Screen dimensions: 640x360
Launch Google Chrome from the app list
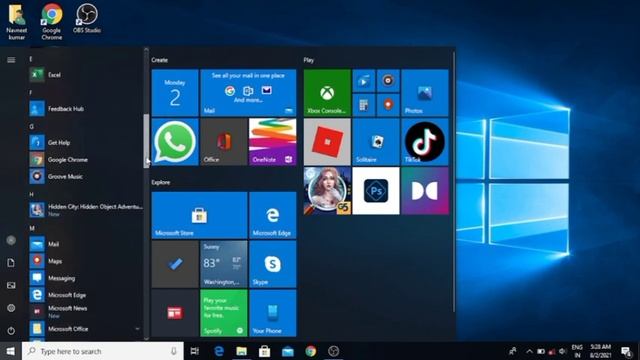tap(86, 160)
